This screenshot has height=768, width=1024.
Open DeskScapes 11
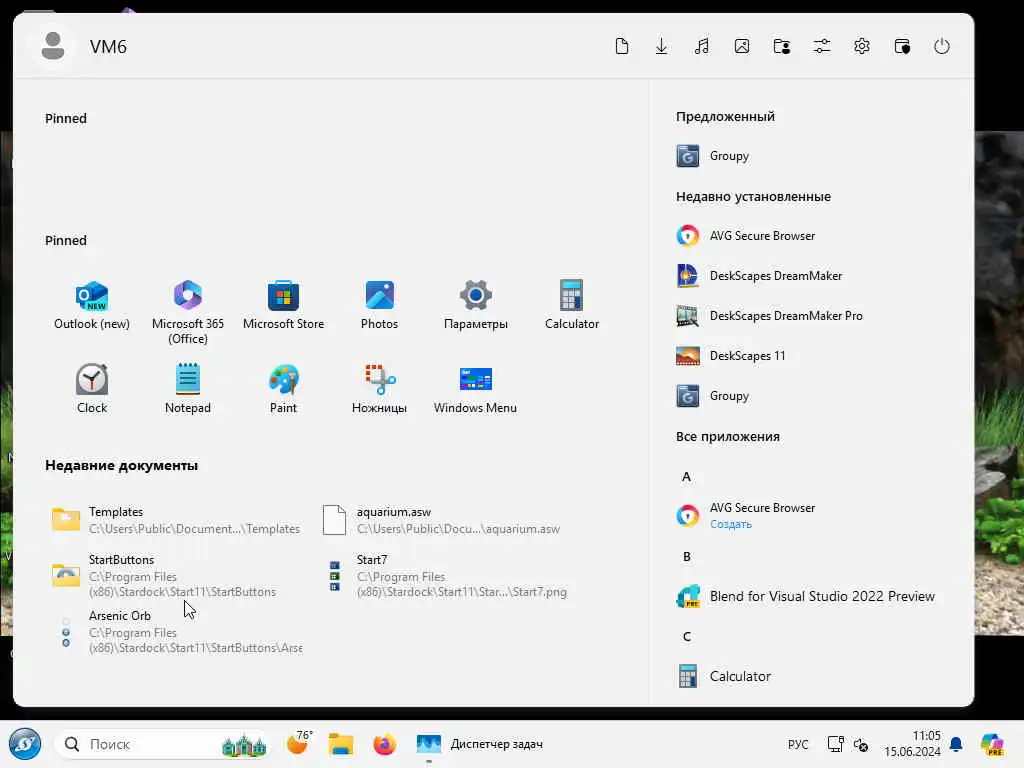[731, 356]
